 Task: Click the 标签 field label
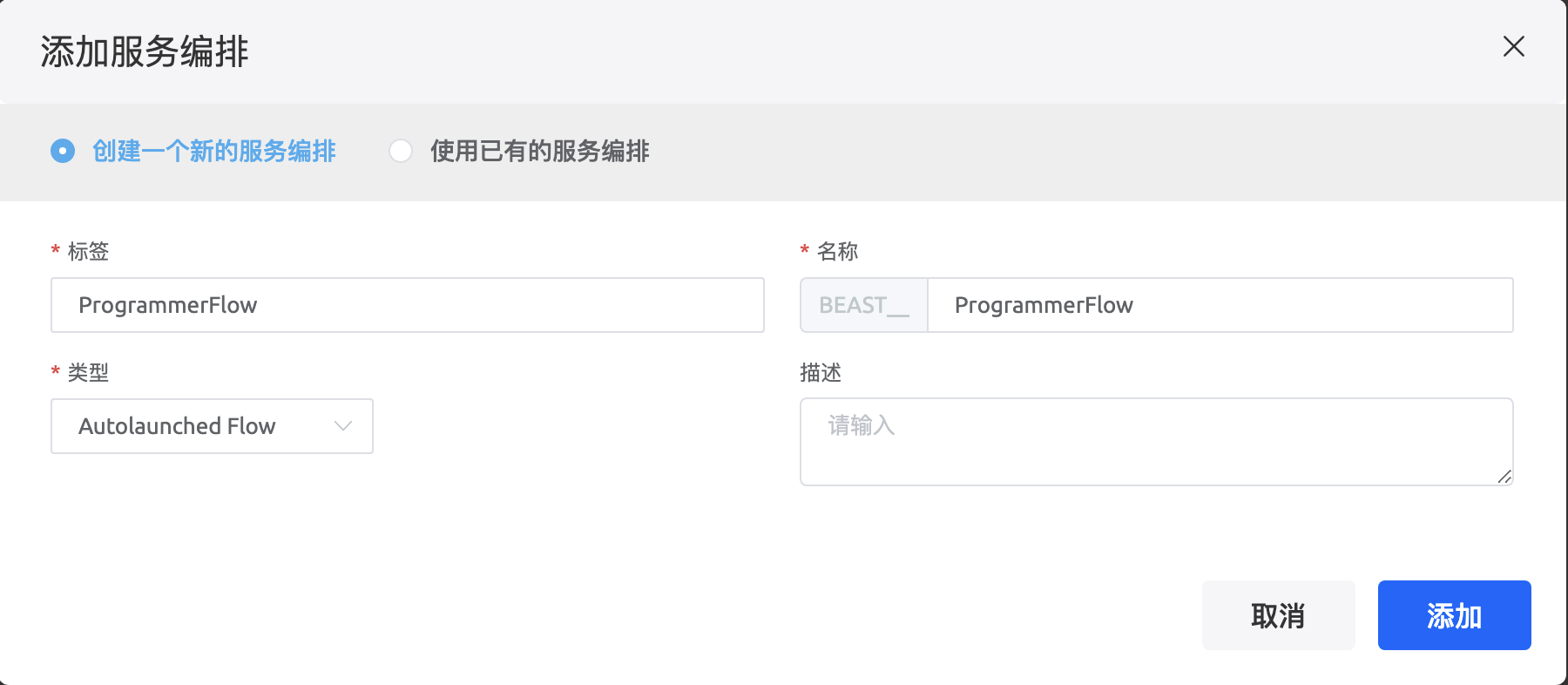pos(88,252)
